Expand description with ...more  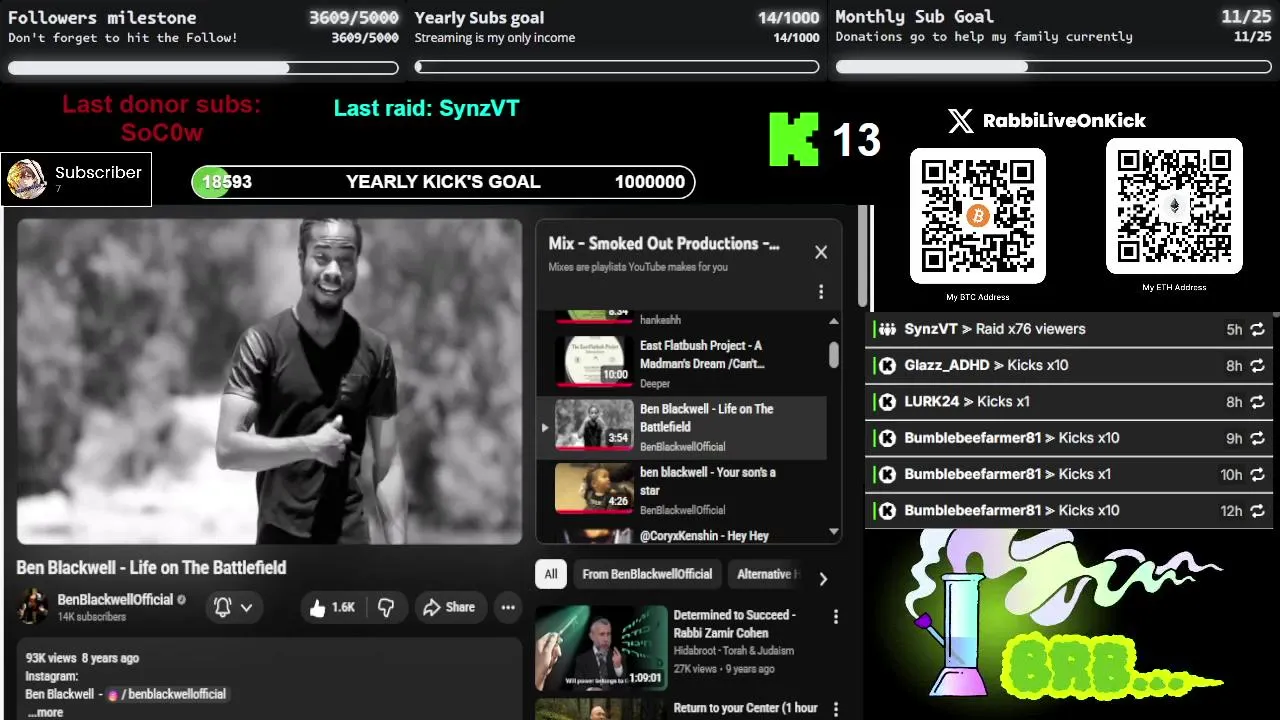tap(45, 712)
